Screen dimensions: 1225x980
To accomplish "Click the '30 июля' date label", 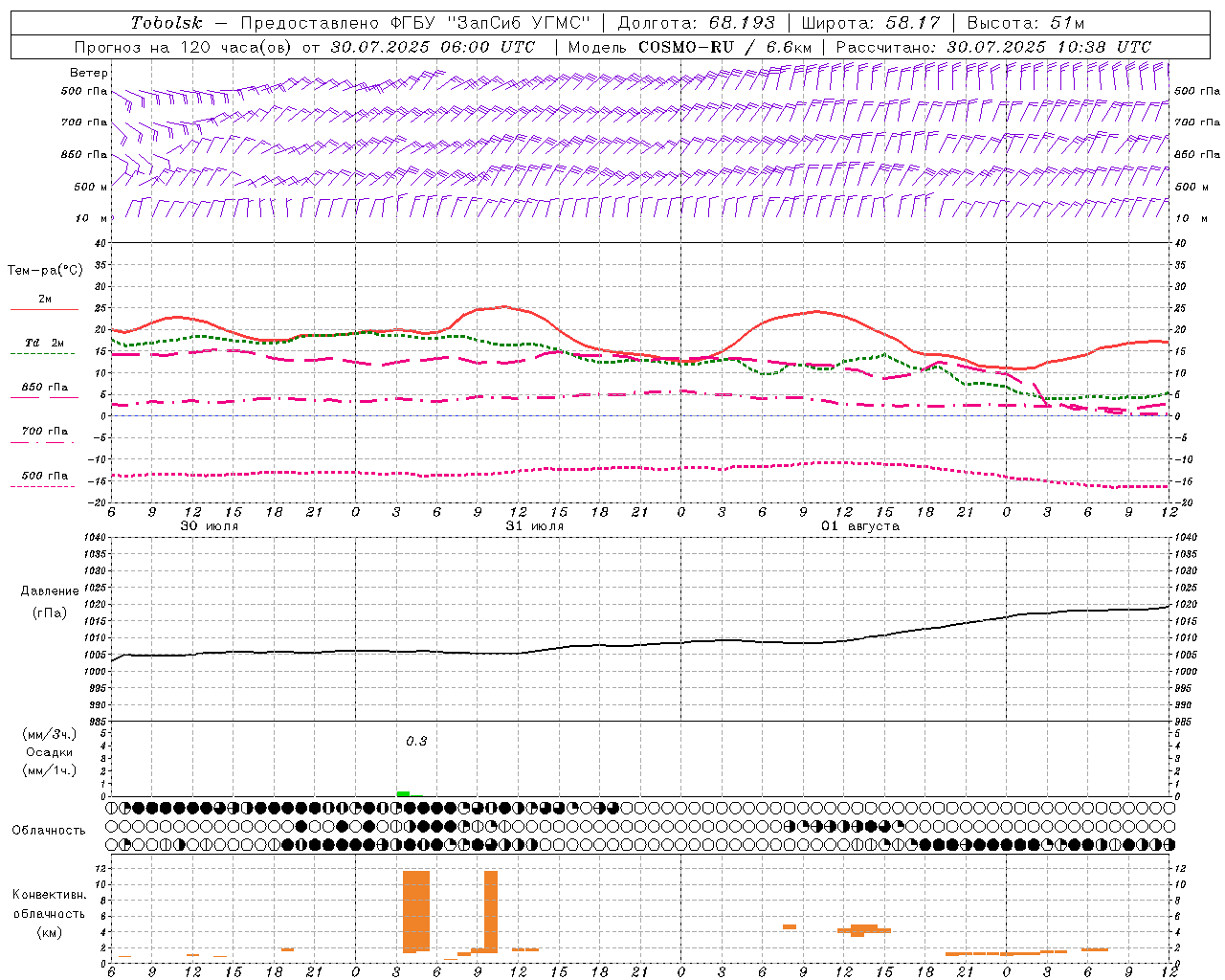I will [210, 526].
